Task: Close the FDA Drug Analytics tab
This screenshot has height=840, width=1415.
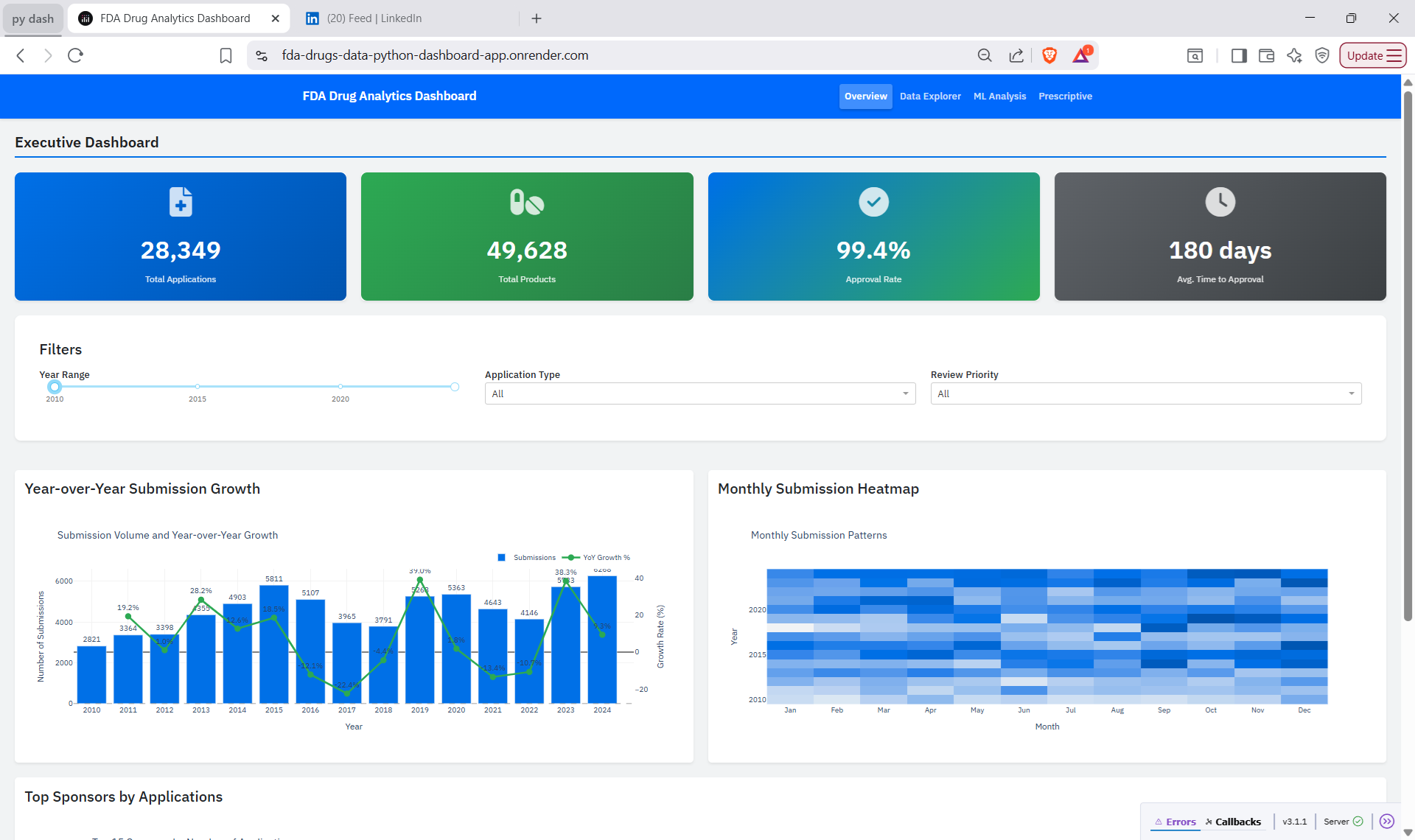Action: click(276, 18)
